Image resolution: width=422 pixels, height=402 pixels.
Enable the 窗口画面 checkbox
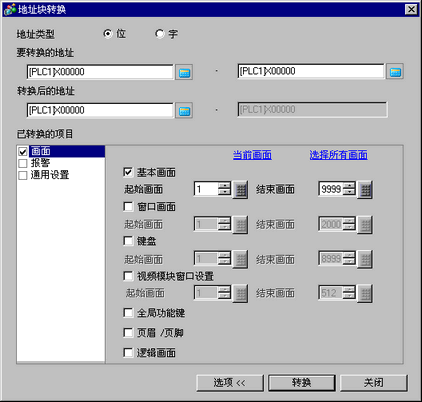pos(128,207)
